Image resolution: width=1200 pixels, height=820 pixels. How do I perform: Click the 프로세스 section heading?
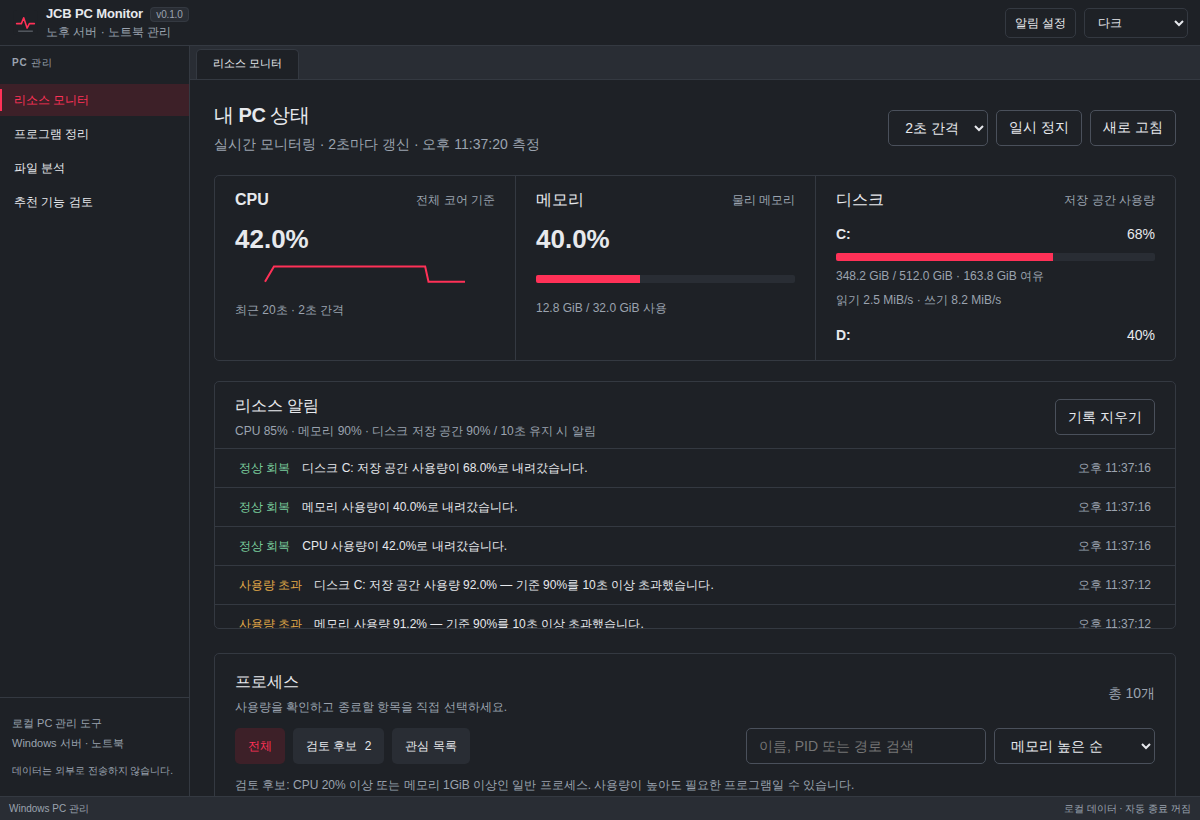tap(267, 682)
